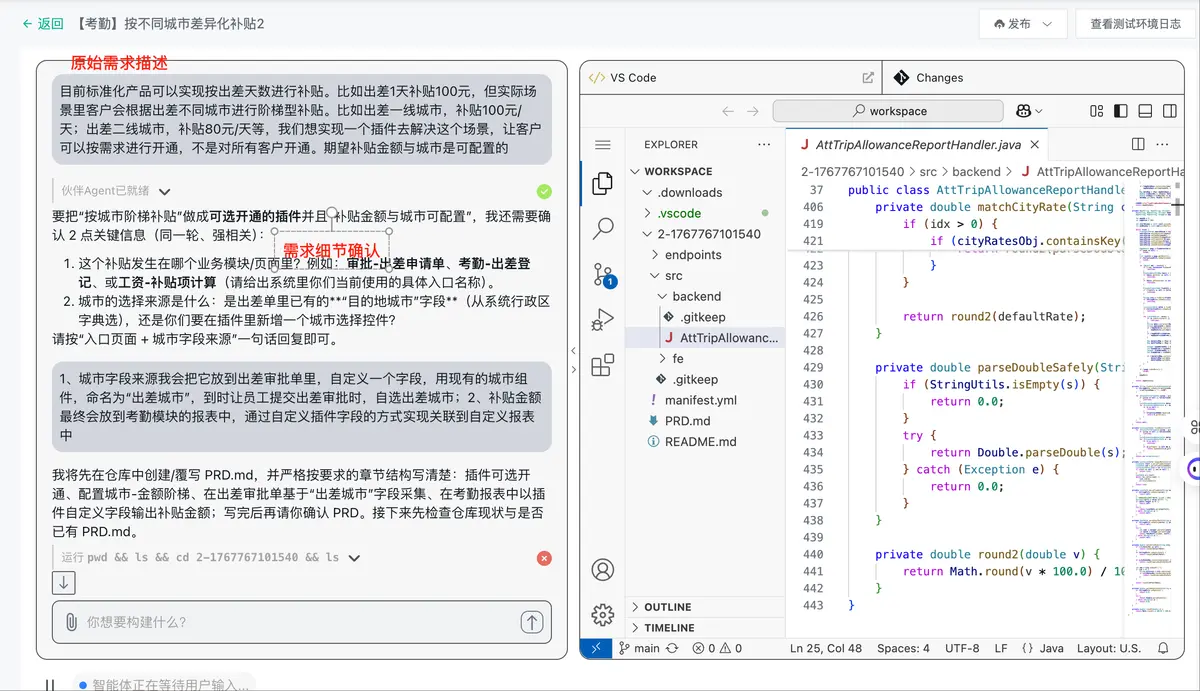Image resolution: width=1200 pixels, height=691 pixels.
Task: Open the Extensions view icon
Action: tap(603, 366)
